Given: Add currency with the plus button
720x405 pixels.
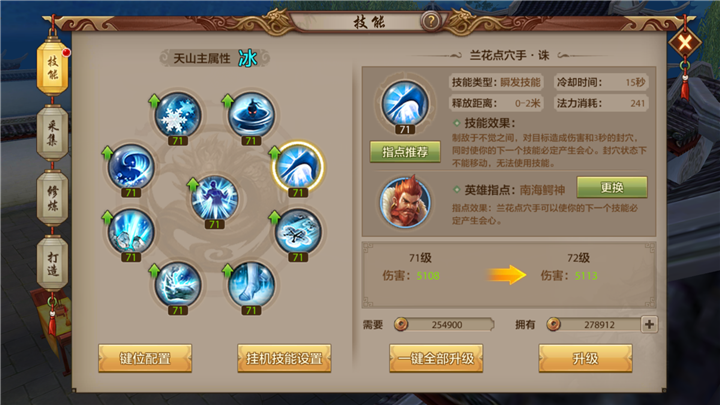Looking at the screenshot, I should point(649,325).
